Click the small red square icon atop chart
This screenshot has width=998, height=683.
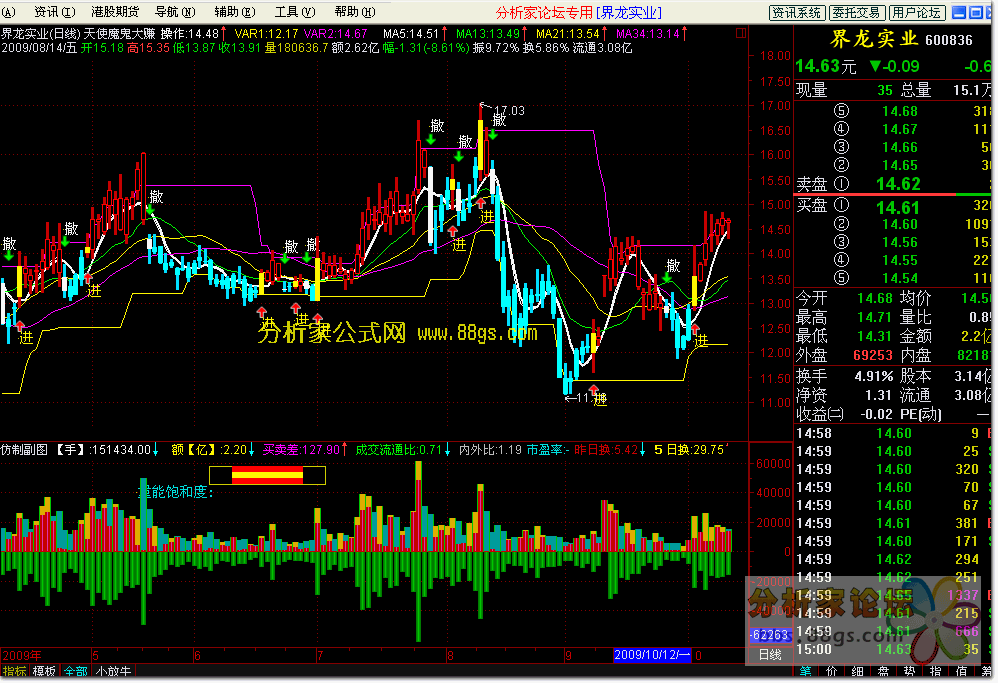pyautogui.click(x=740, y=32)
